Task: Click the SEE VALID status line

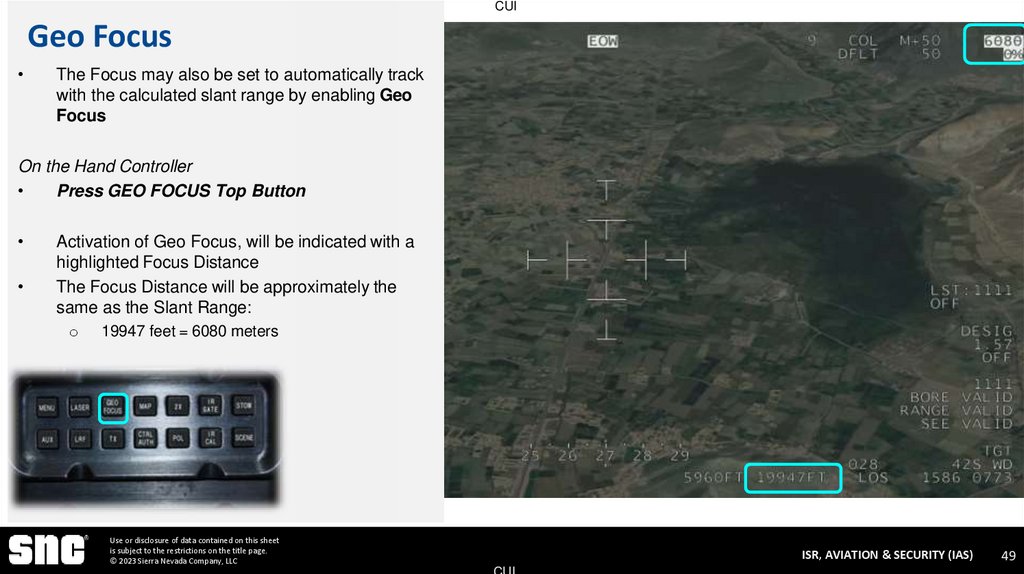Action: (967, 424)
